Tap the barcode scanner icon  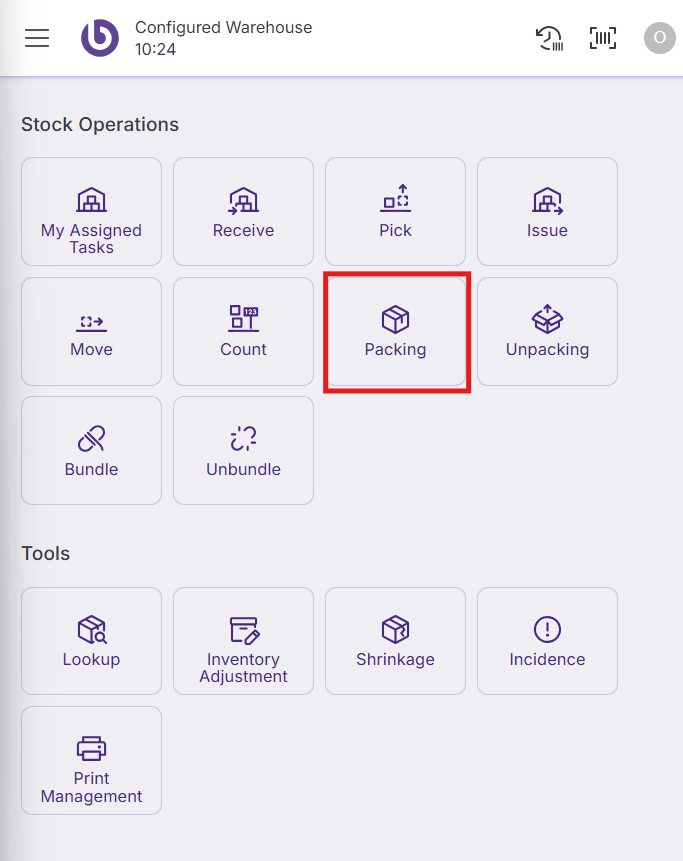[603, 38]
